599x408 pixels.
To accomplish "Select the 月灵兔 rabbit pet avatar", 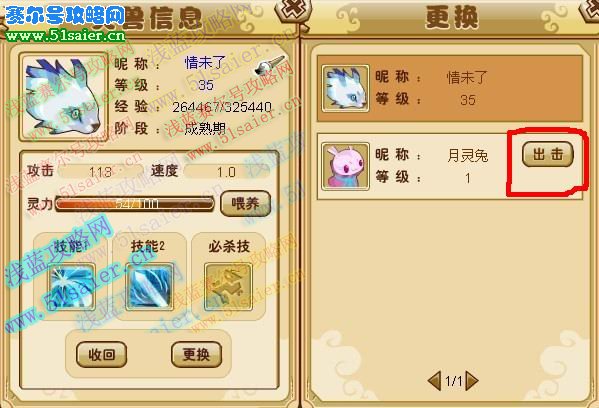I will click(345, 167).
